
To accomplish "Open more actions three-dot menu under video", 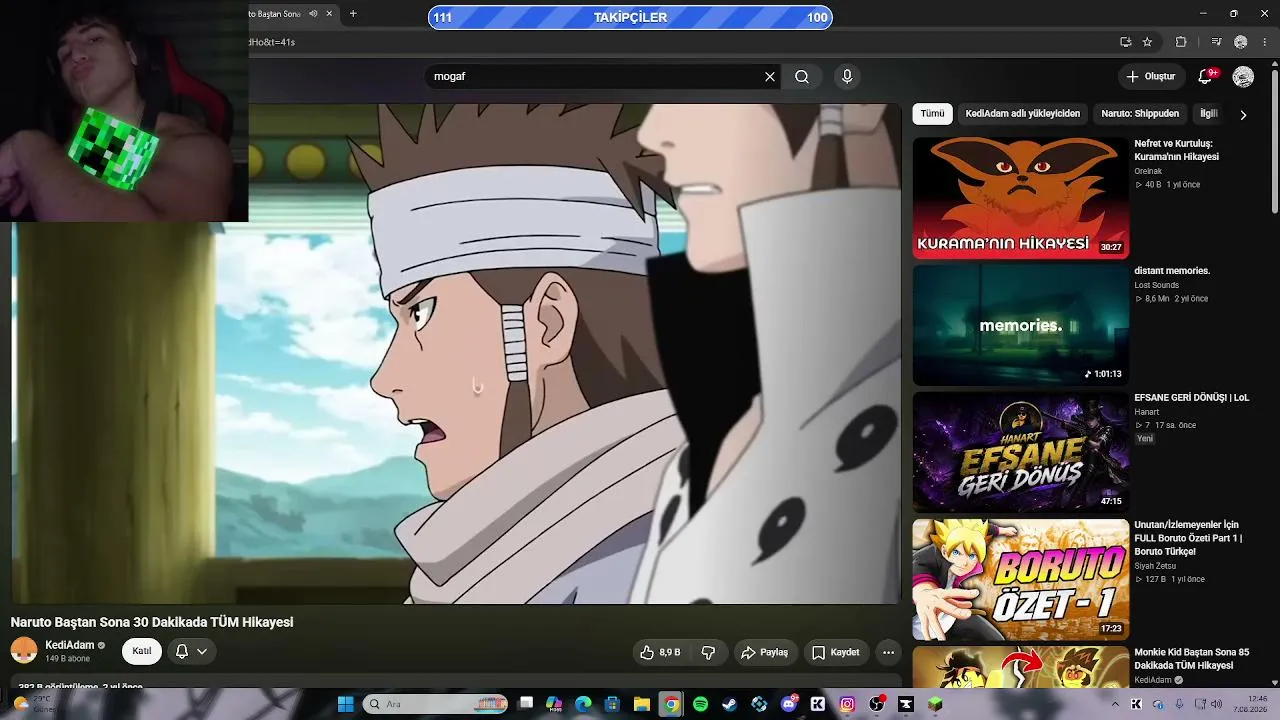I will pos(888,652).
